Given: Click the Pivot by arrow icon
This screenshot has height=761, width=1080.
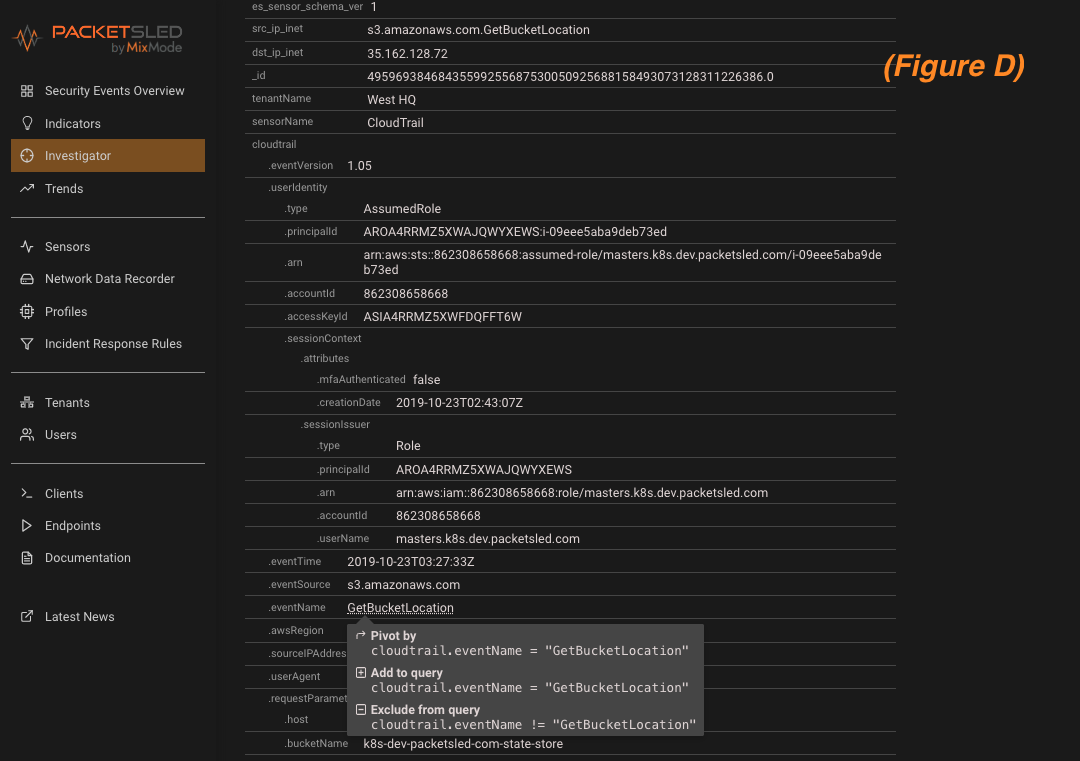Looking at the screenshot, I should point(360,635).
